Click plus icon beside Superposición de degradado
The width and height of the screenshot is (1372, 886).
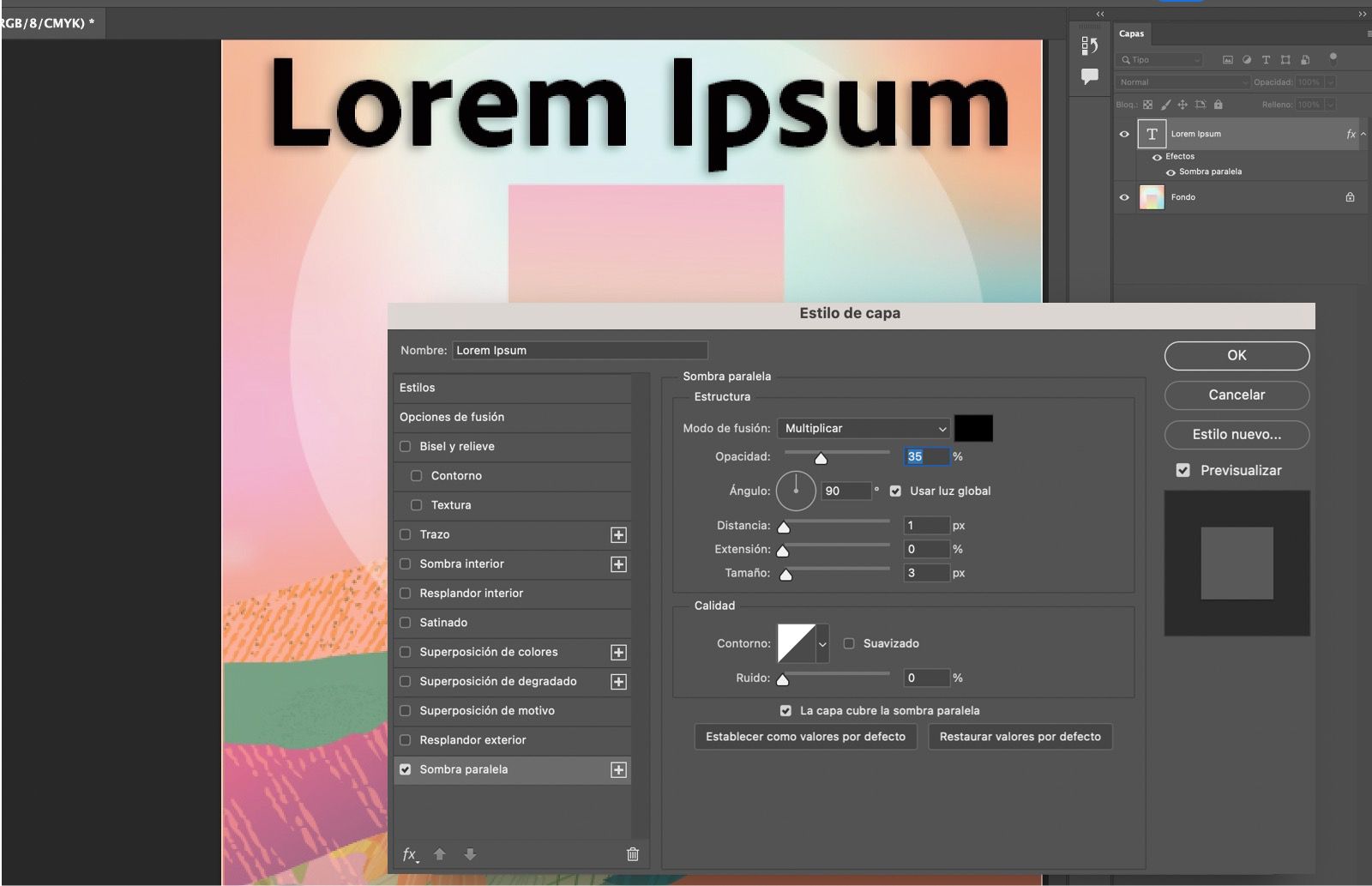pyautogui.click(x=618, y=682)
